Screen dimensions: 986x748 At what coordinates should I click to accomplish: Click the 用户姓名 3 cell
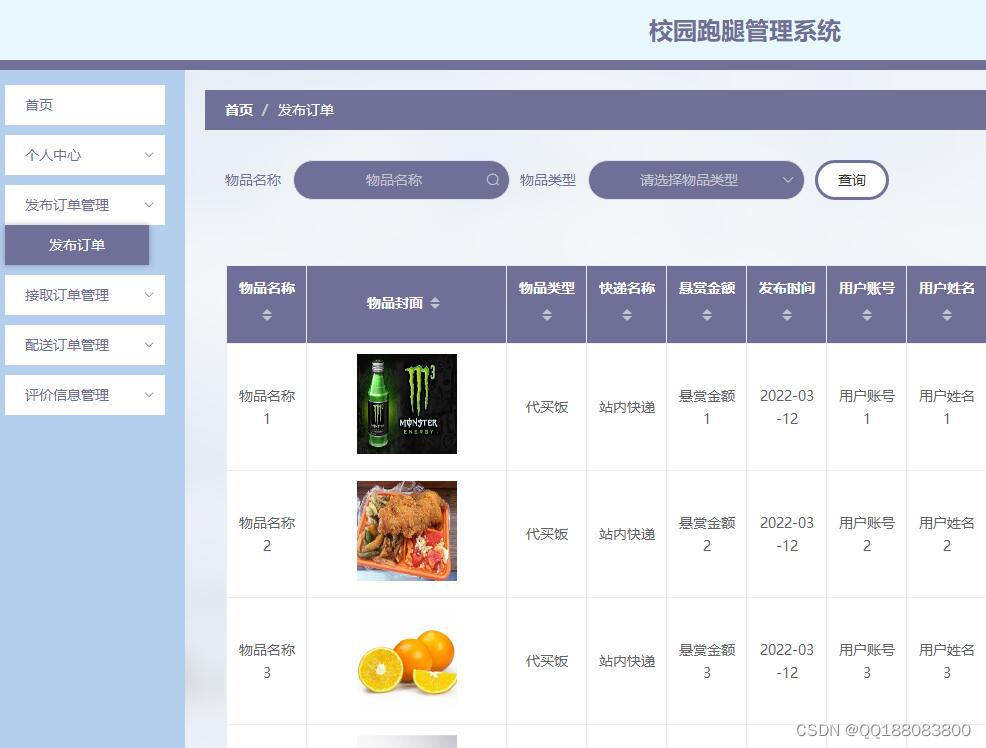point(946,661)
